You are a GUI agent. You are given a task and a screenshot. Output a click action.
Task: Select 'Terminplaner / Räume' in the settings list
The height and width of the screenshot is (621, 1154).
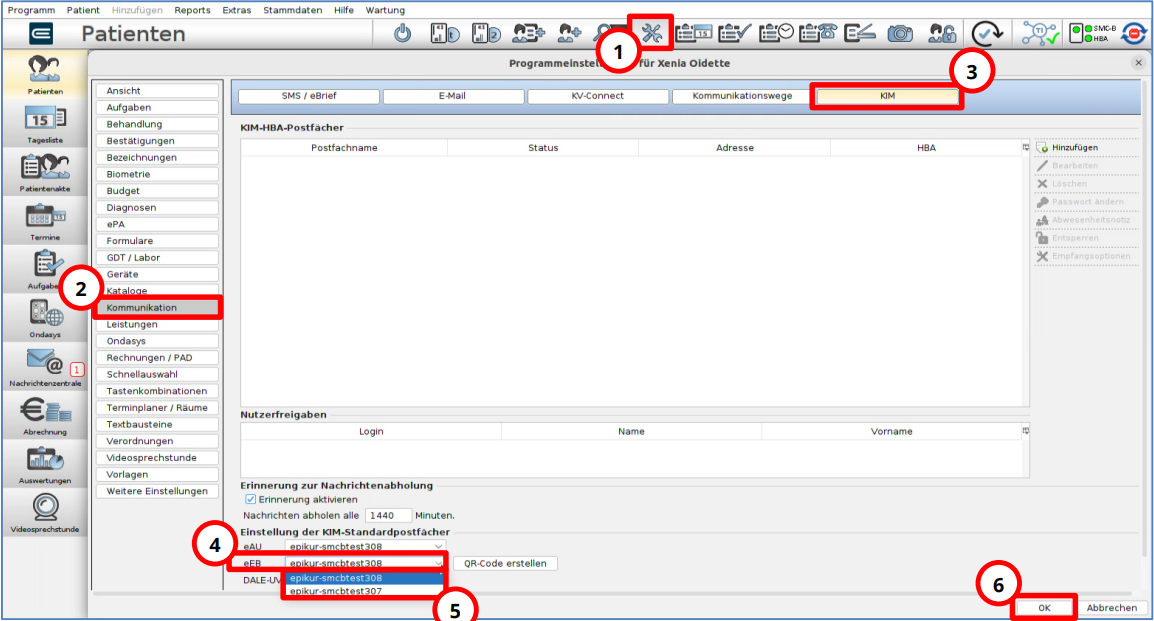157,408
